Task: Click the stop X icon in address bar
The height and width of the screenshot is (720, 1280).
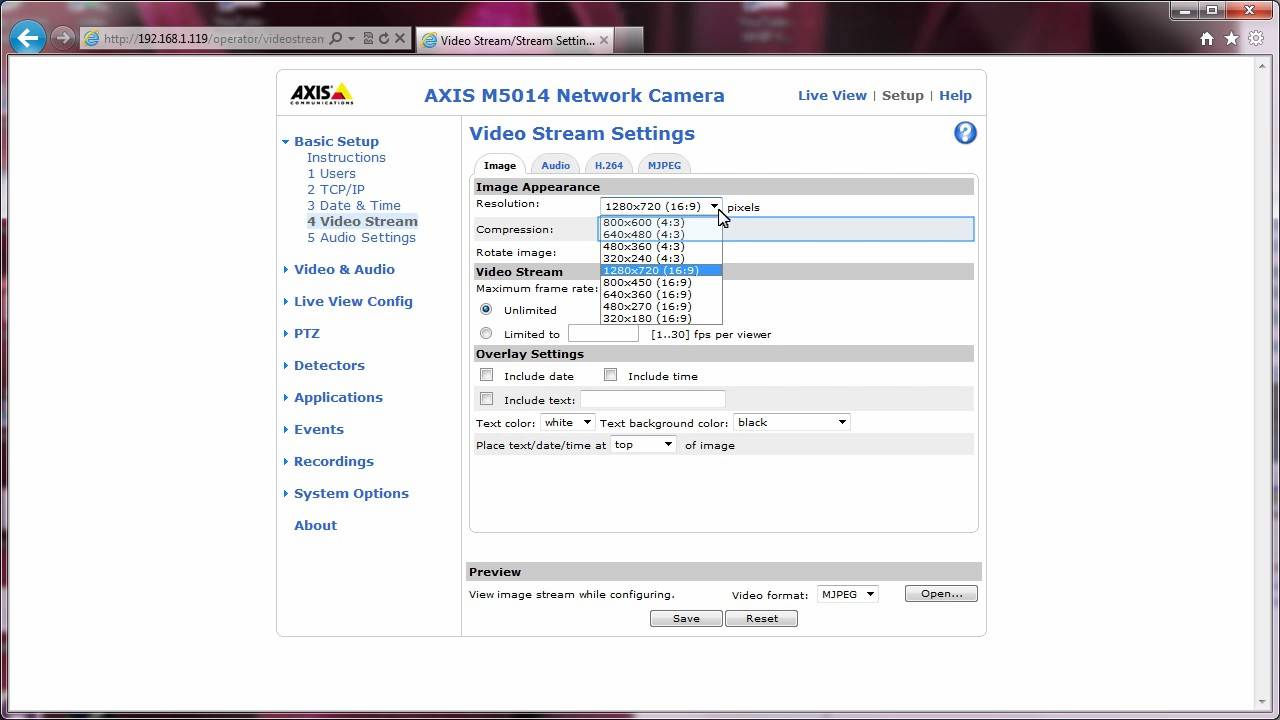Action: [400, 39]
